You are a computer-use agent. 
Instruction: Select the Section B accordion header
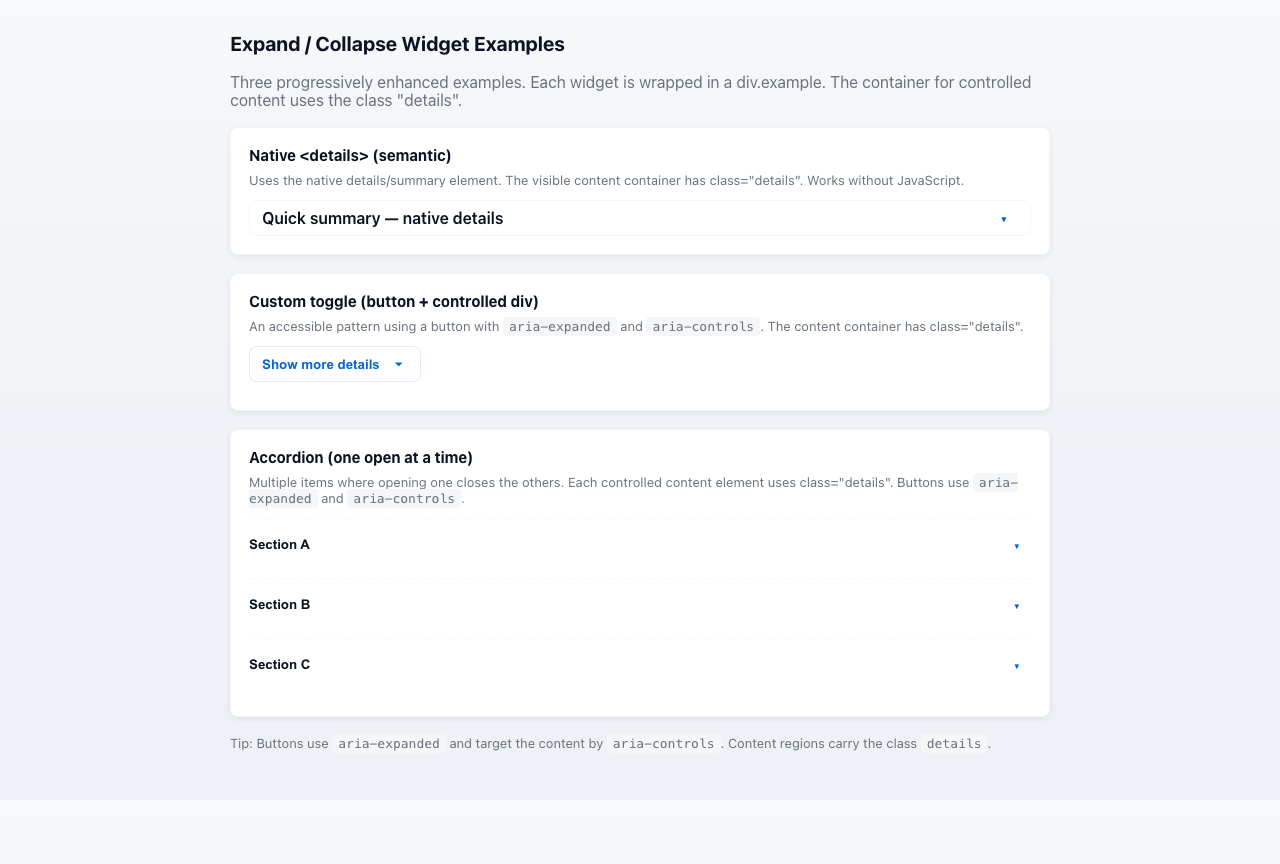[639, 606]
